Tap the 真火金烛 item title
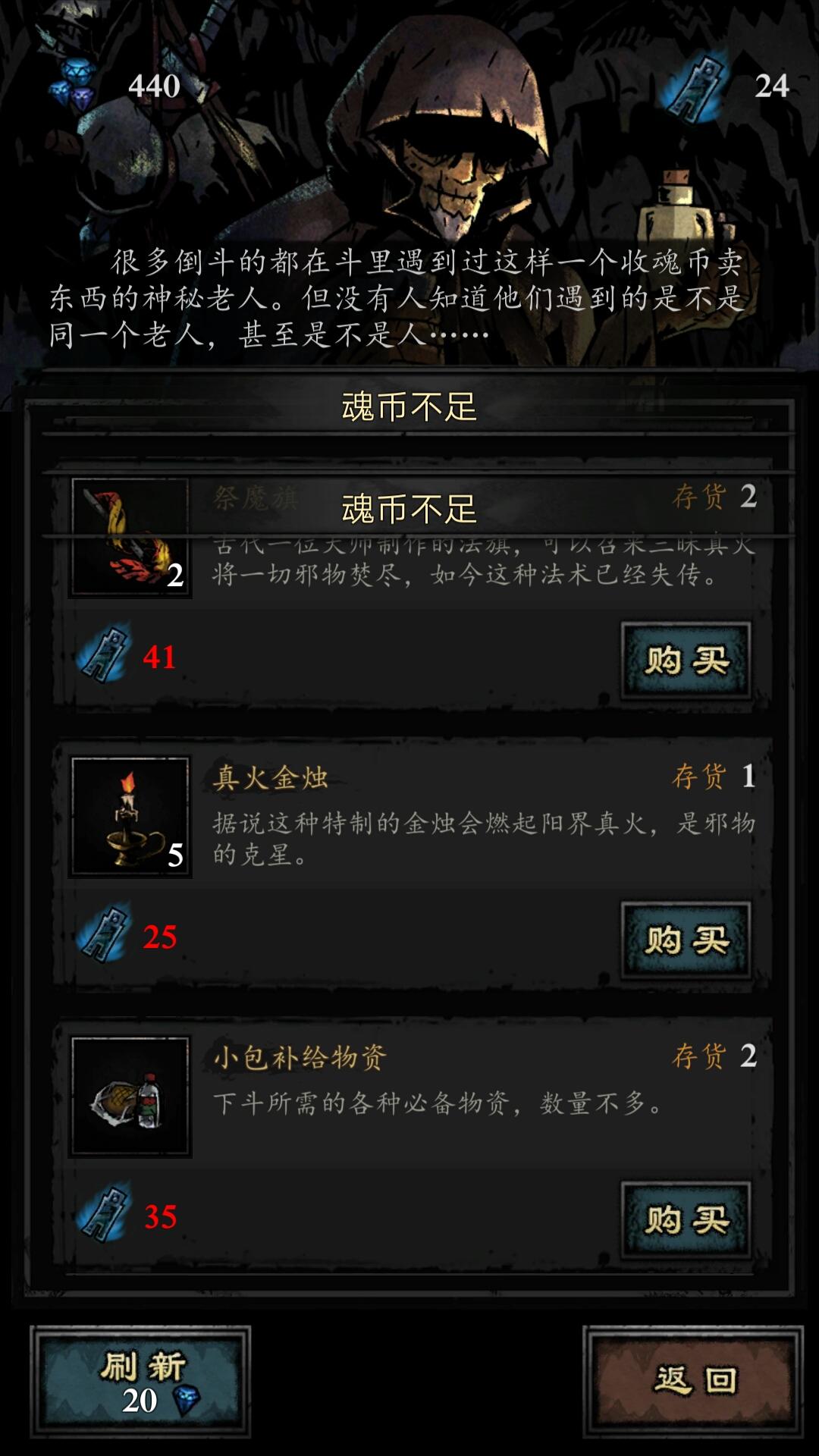 pos(271,778)
